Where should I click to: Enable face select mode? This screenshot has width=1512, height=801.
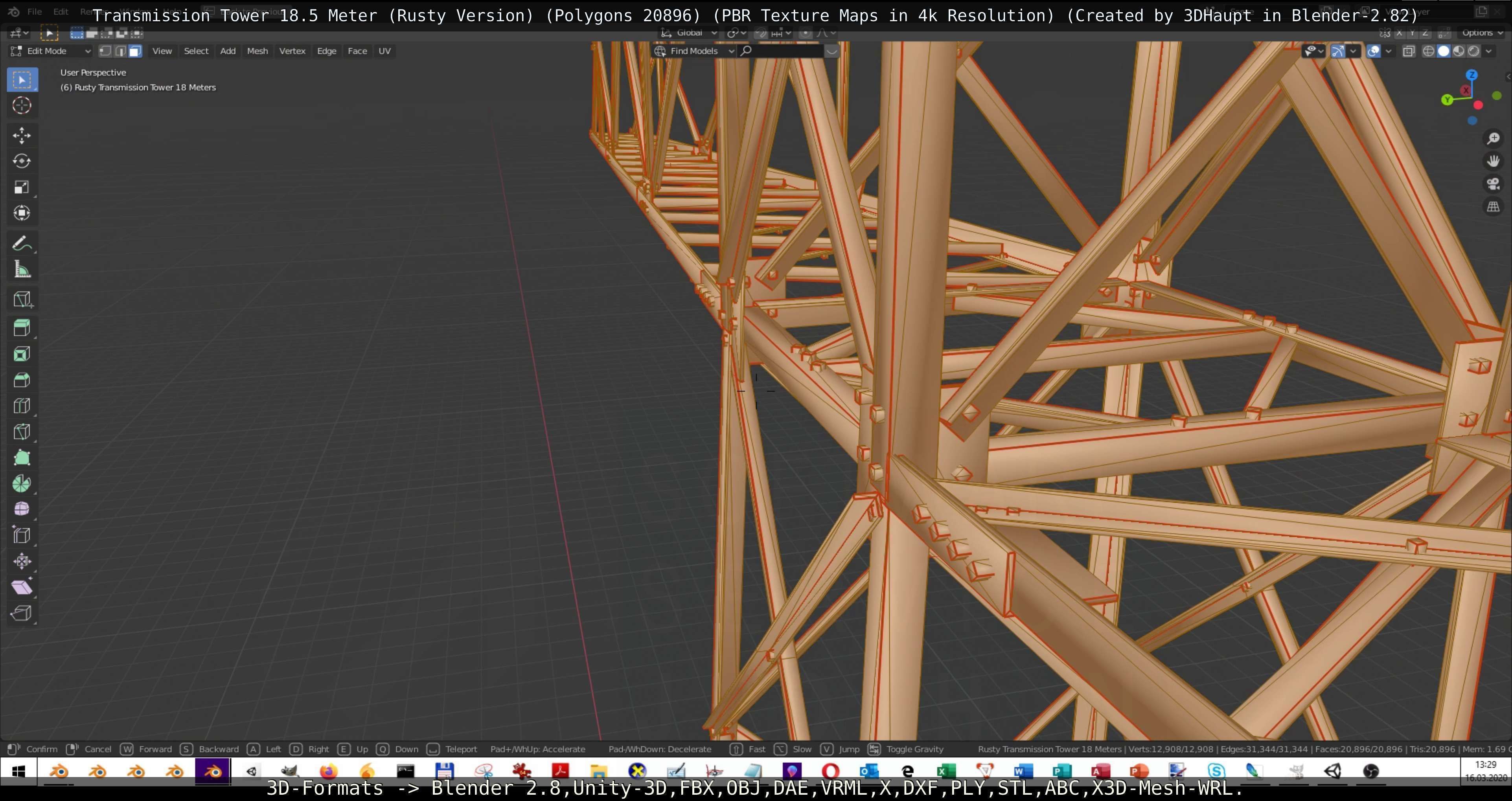click(x=135, y=51)
